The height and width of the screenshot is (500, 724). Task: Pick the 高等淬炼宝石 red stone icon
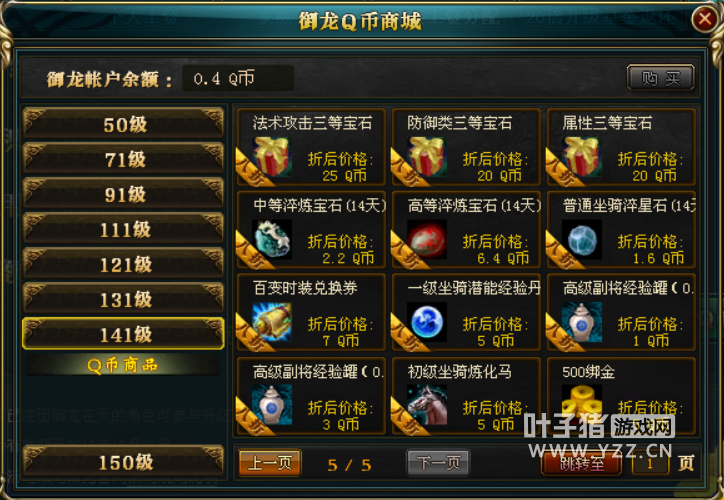[x=427, y=239]
